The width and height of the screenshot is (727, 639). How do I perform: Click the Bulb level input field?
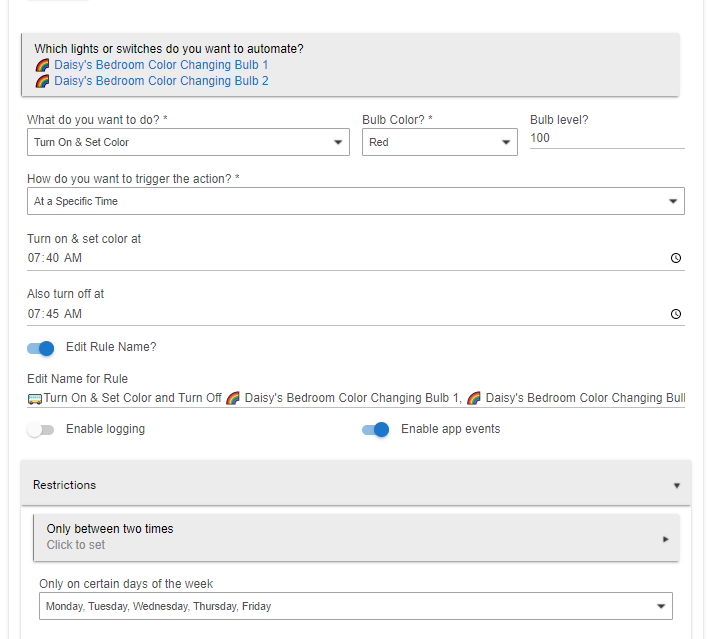coord(606,138)
